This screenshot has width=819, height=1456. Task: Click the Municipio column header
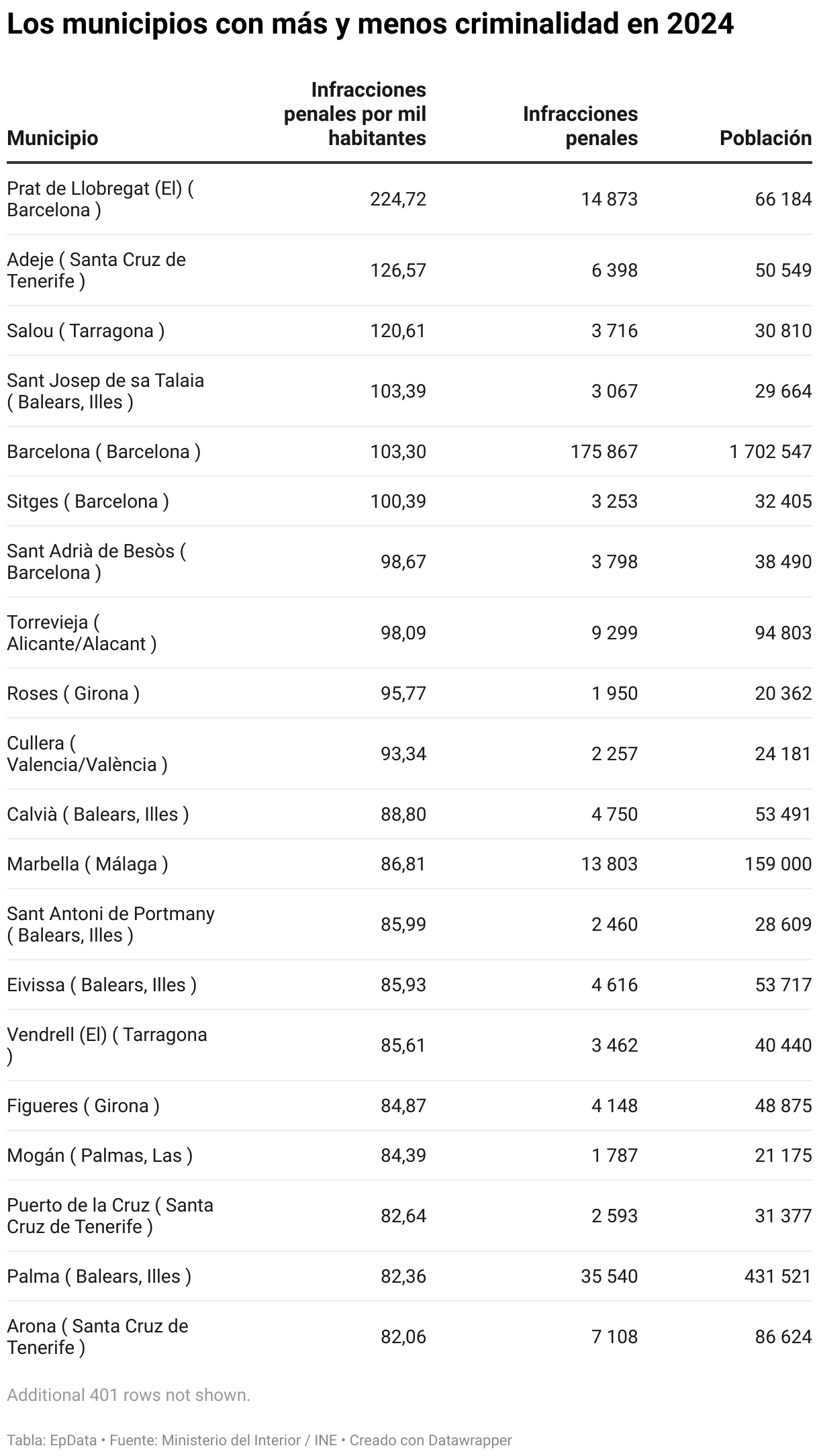[x=52, y=138]
